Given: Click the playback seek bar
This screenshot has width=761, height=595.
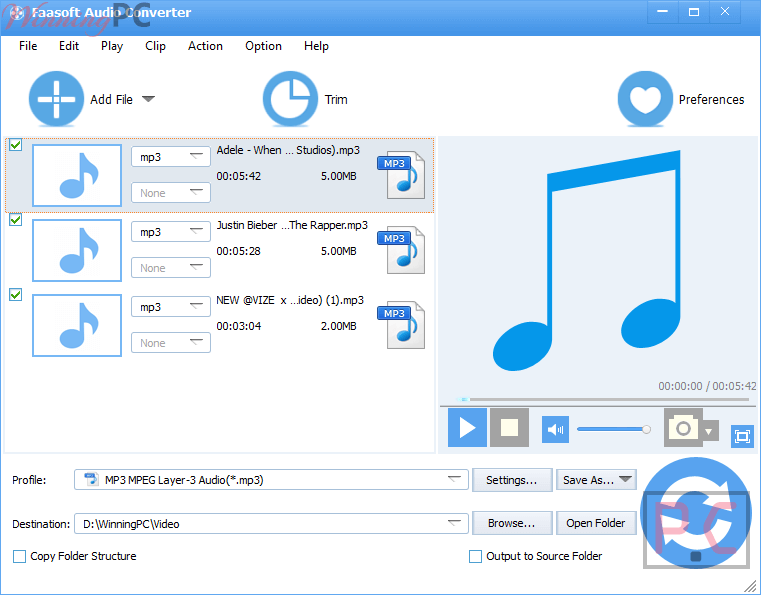Looking at the screenshot, I should (604, 399).
